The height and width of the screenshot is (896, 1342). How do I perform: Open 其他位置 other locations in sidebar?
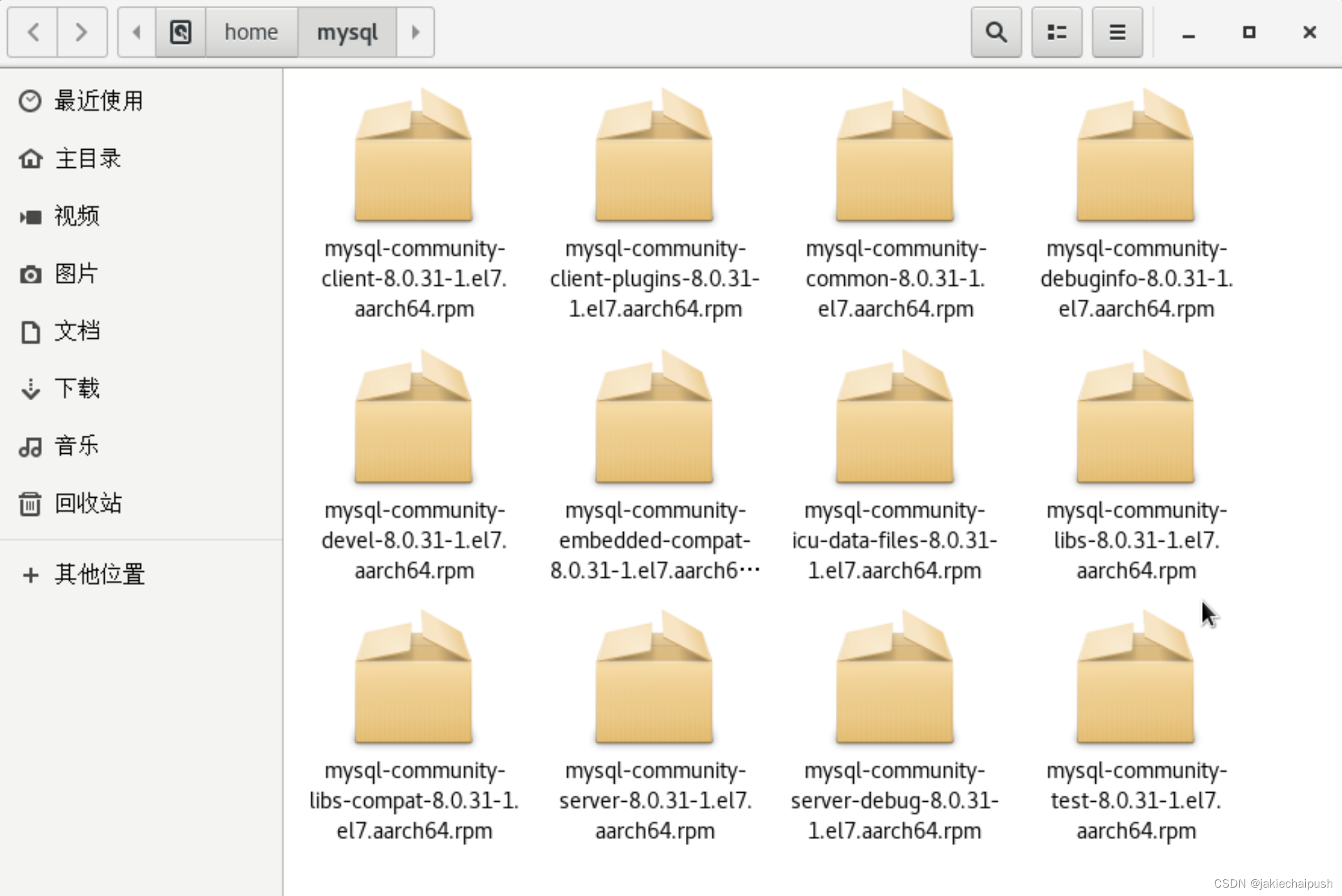[141, 574]
